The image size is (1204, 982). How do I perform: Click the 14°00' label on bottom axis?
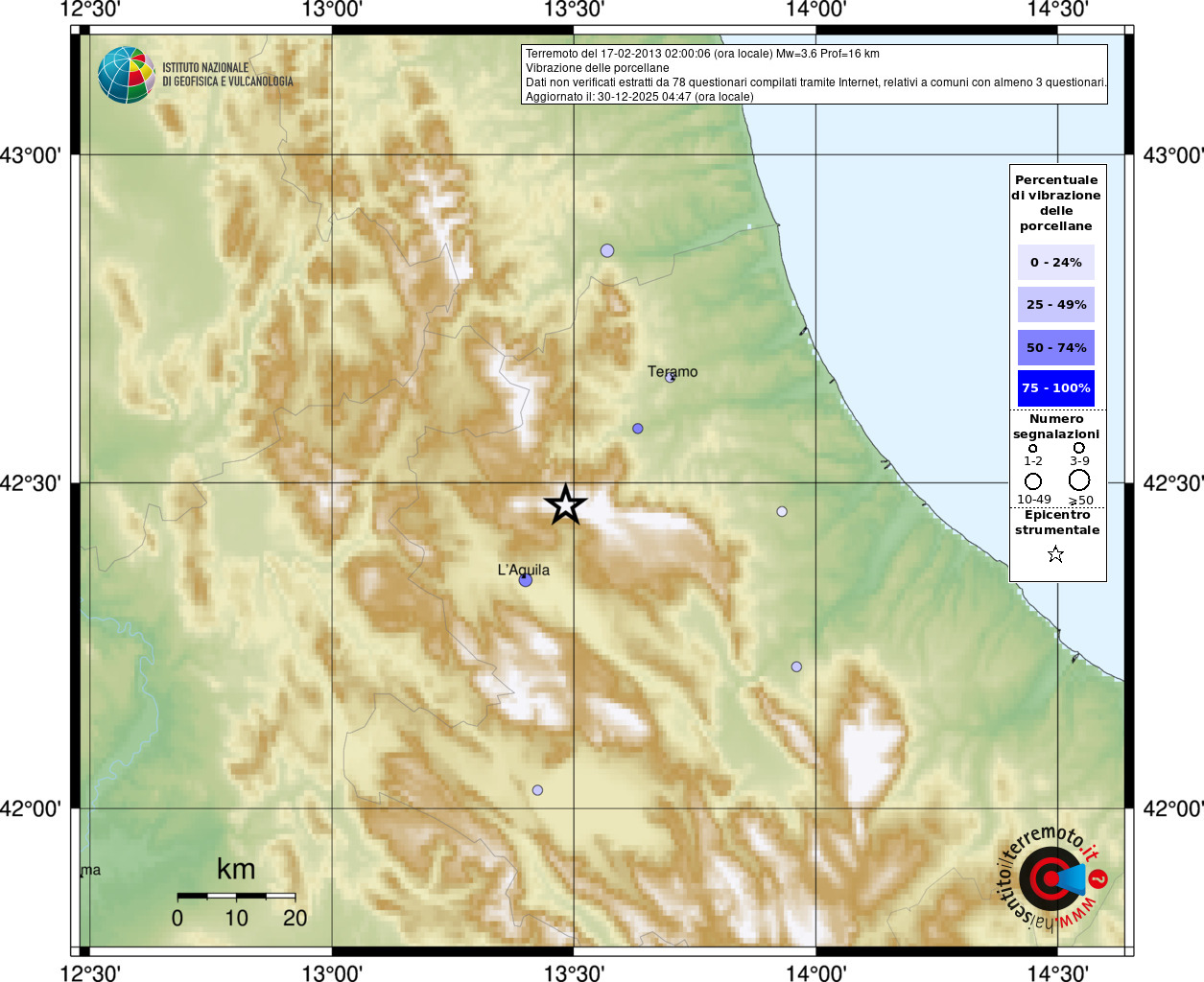[x=816, y=972]
